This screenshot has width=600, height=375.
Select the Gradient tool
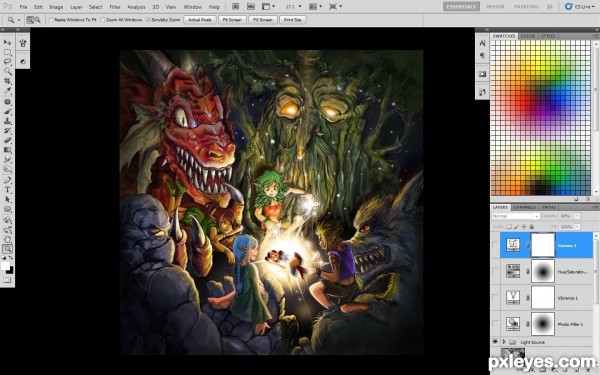coord(7,150)
